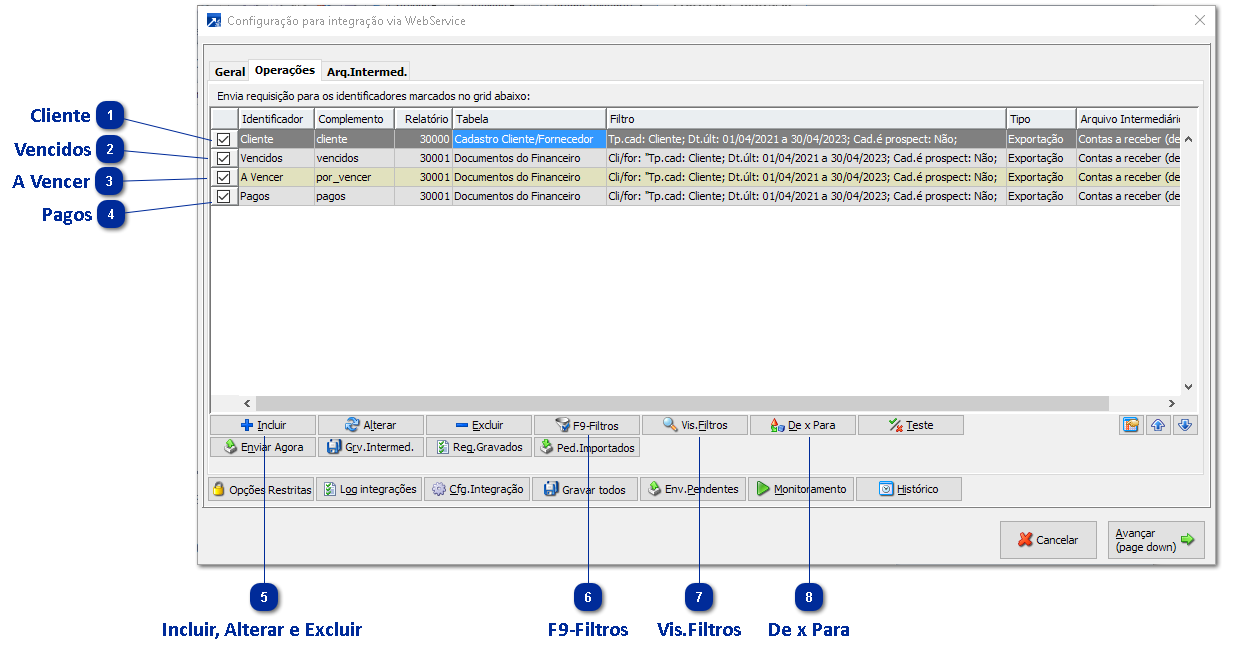The width and height of the screenshot is (1239, 658).
Task: Click the Cancelar button
Action: 1048,540
